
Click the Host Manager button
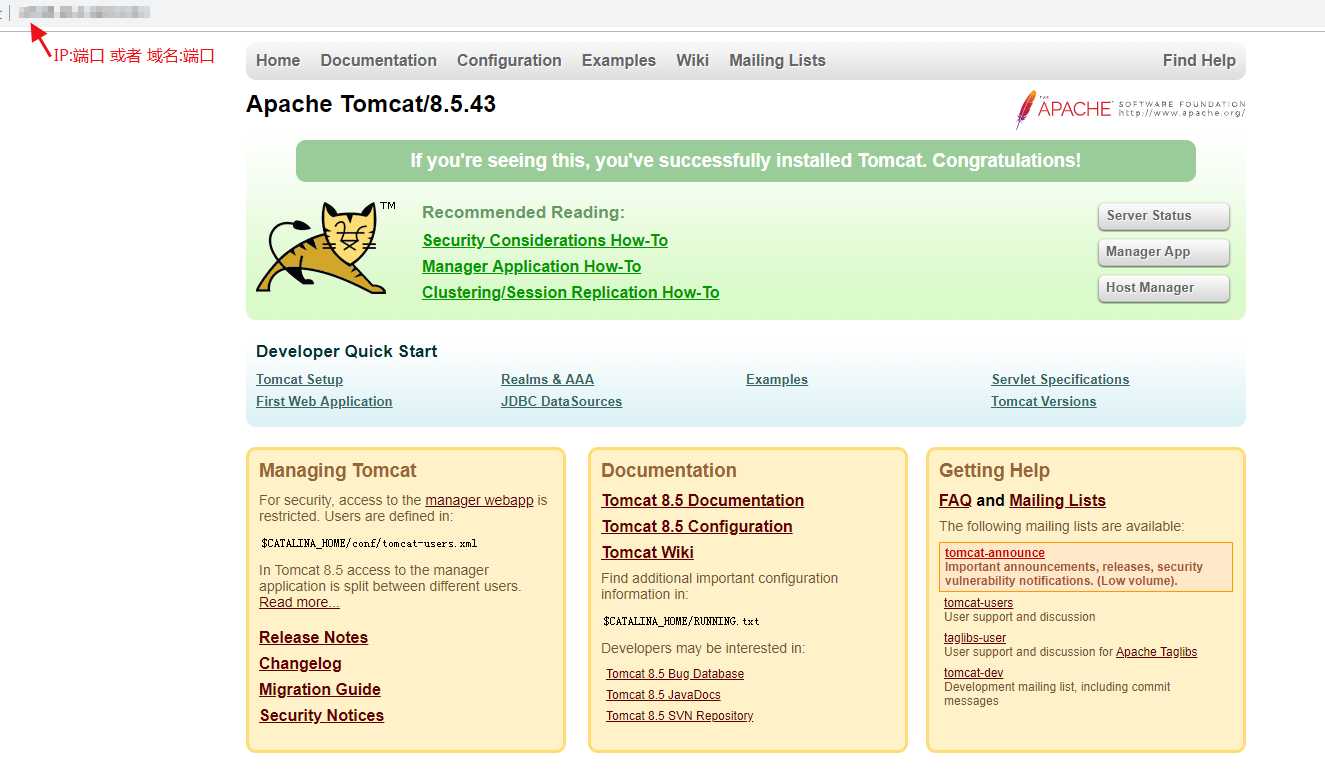(1164, 288)
